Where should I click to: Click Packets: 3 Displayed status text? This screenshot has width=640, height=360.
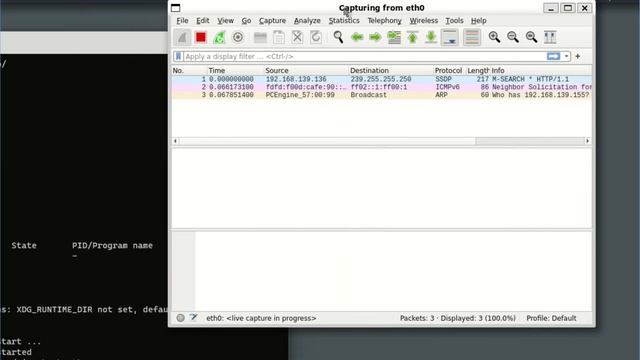pos(458,318)
